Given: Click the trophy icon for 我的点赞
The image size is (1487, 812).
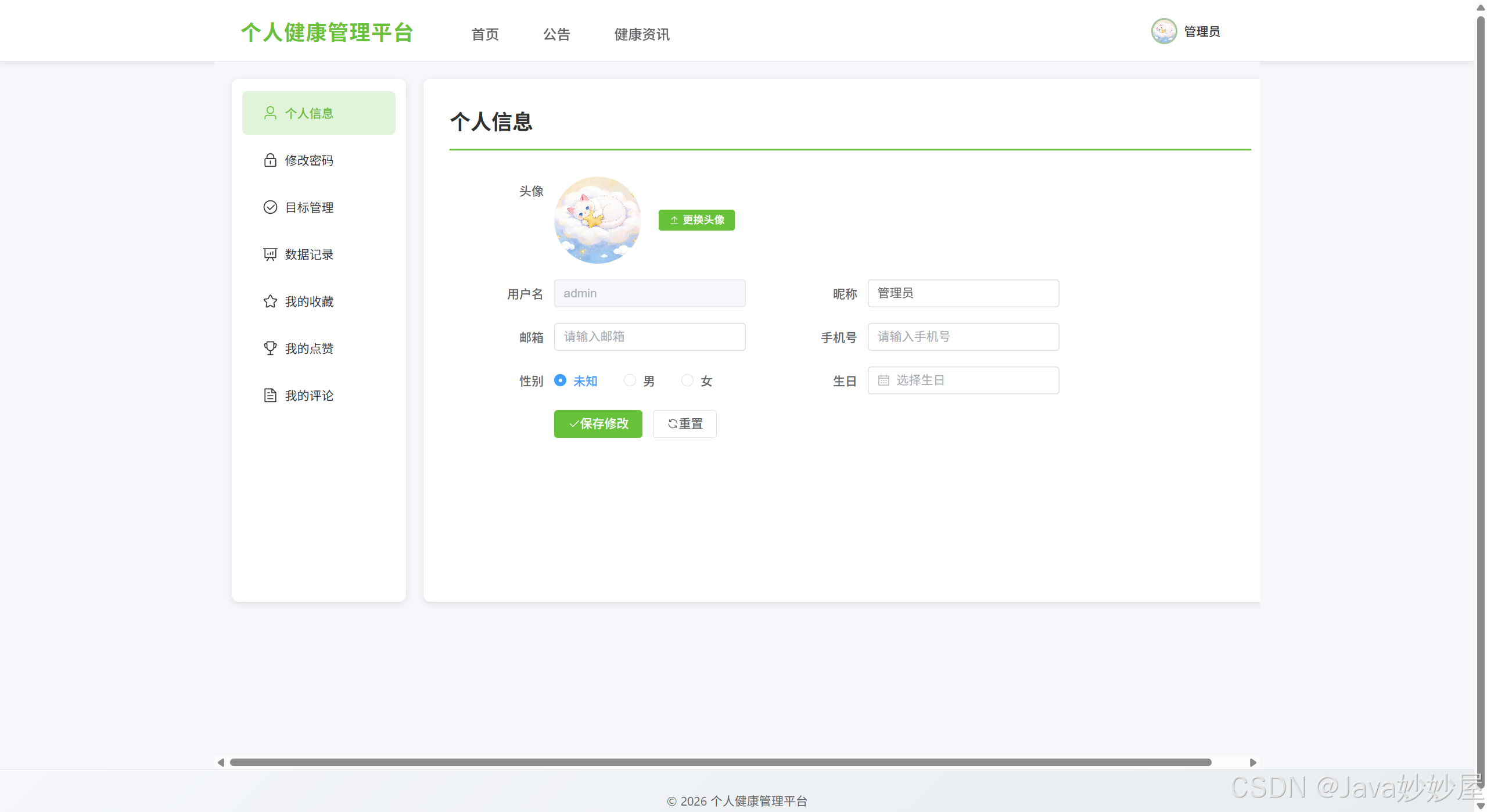Looking at the screenshot, I should tap(270, 348).
